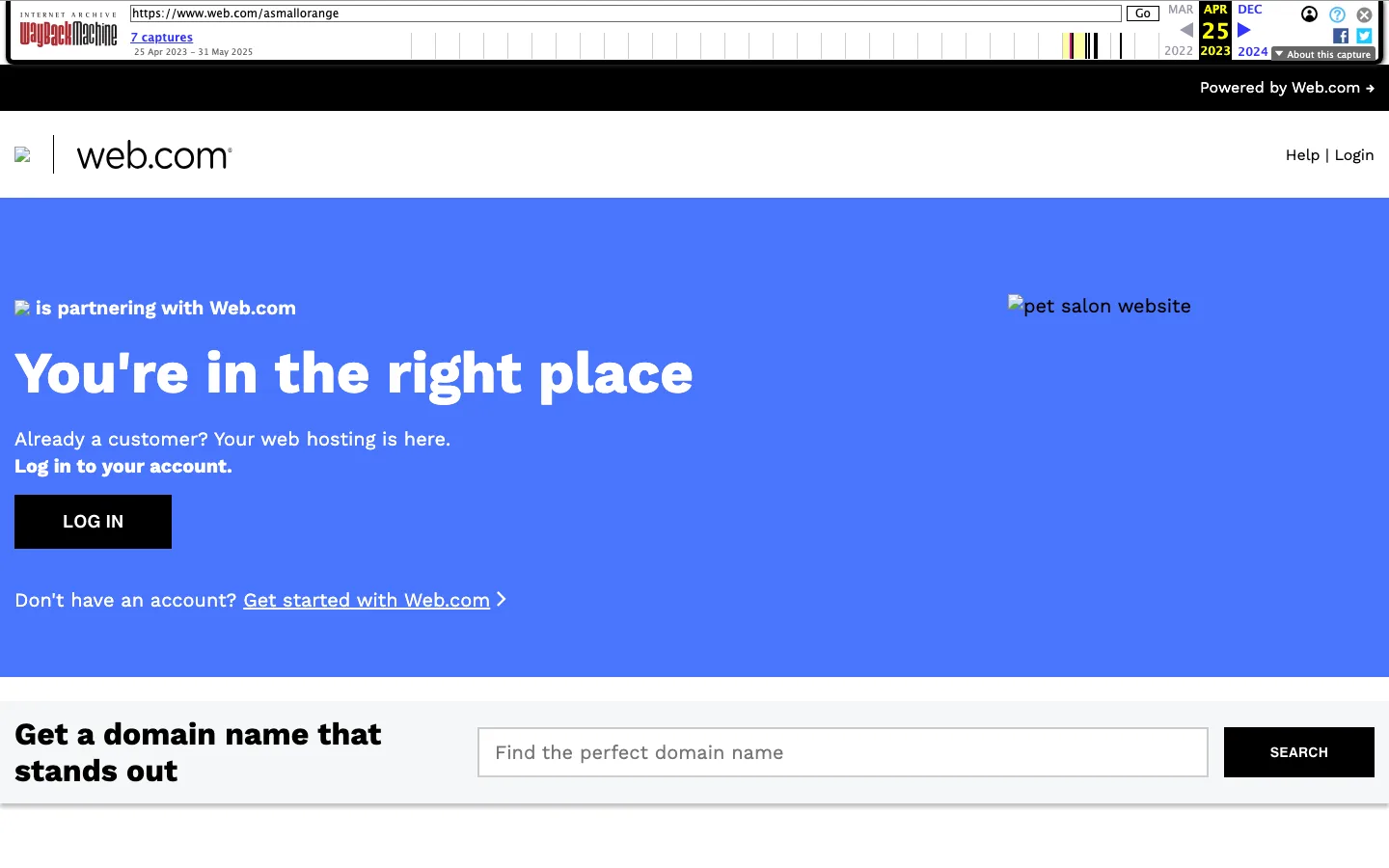Image resolution: width=1389 pixels, height=868 pixels.
Task: Open Powered by Web.com link
Action: (x=1287, y=88)
